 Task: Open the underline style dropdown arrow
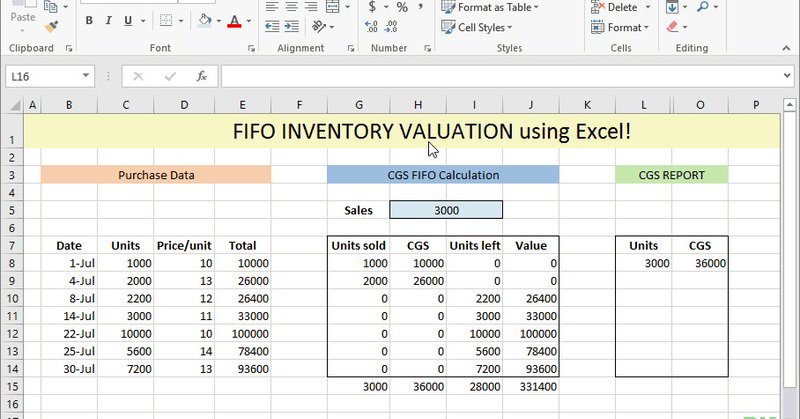click(x=143, y=21)
